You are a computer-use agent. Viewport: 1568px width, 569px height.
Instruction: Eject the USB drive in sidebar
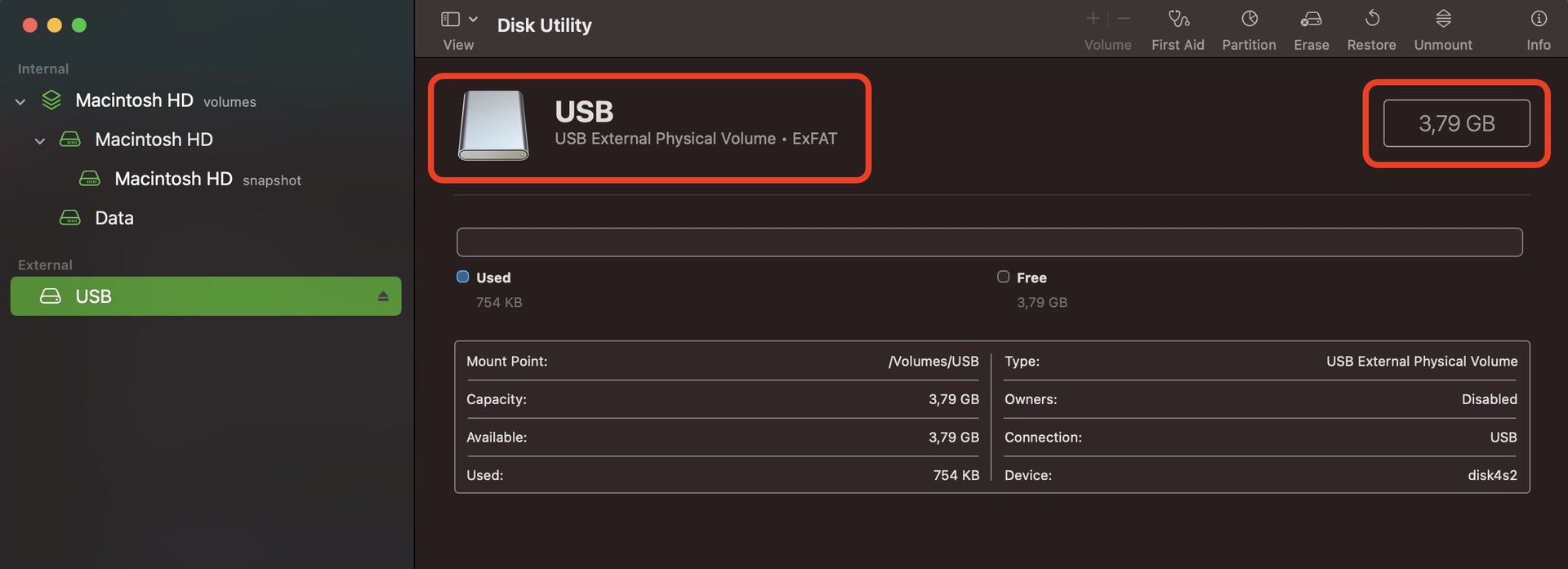tap(383, 296)
